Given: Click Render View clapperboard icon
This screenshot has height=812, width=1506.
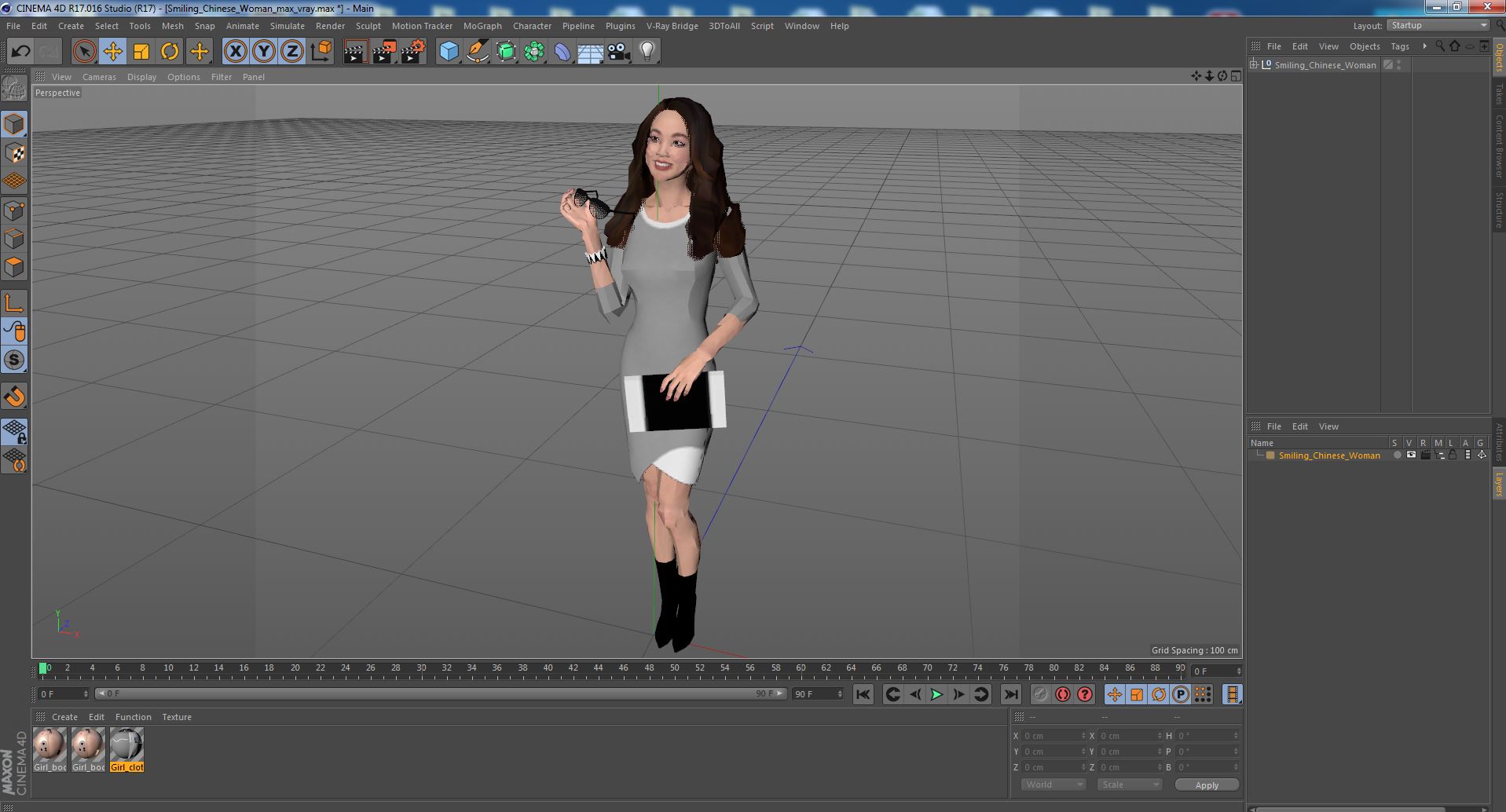Looking at the screenshot, I should tap(355, 52).
